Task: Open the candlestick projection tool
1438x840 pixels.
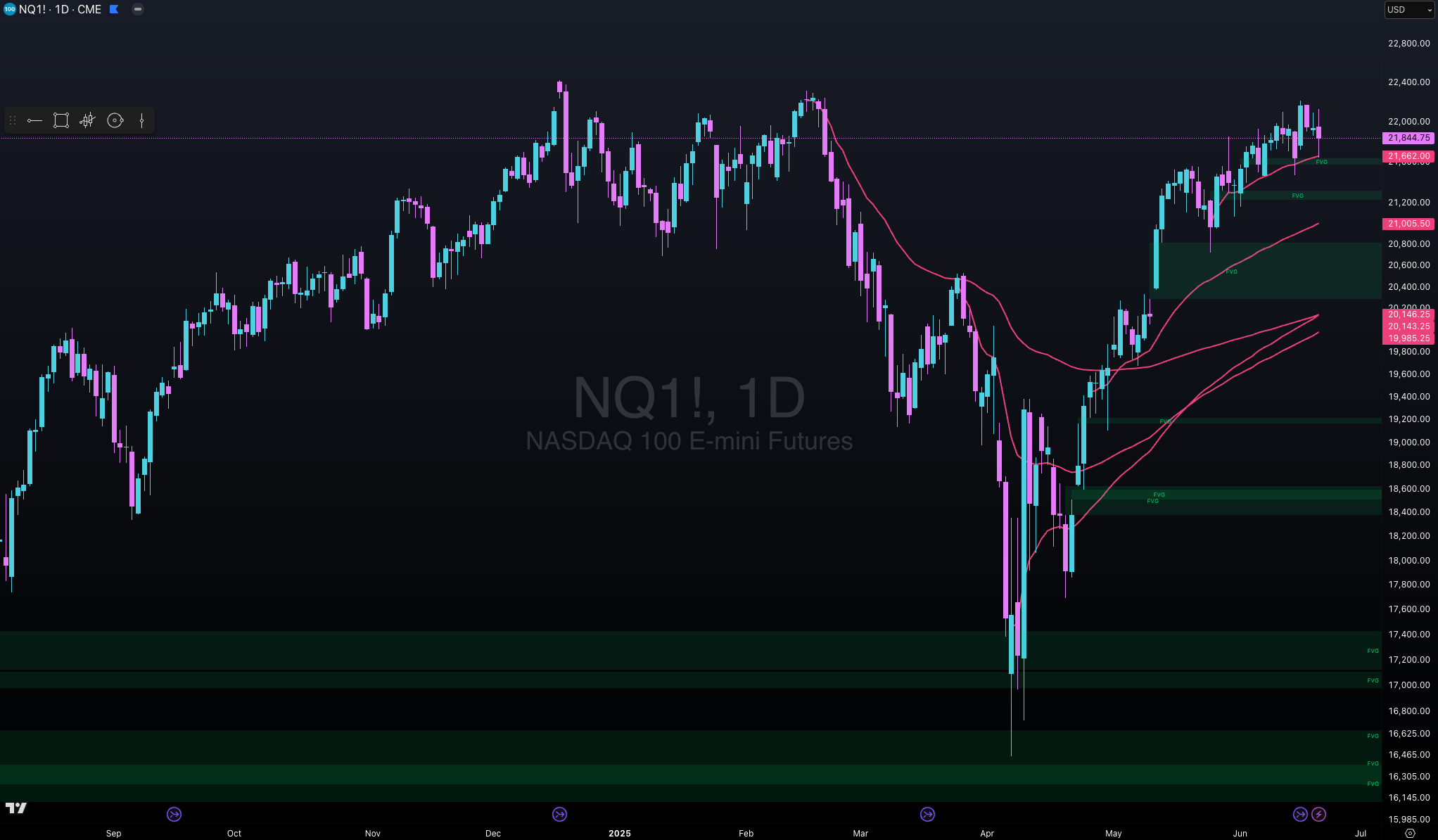Action: (x=87, y=121)
